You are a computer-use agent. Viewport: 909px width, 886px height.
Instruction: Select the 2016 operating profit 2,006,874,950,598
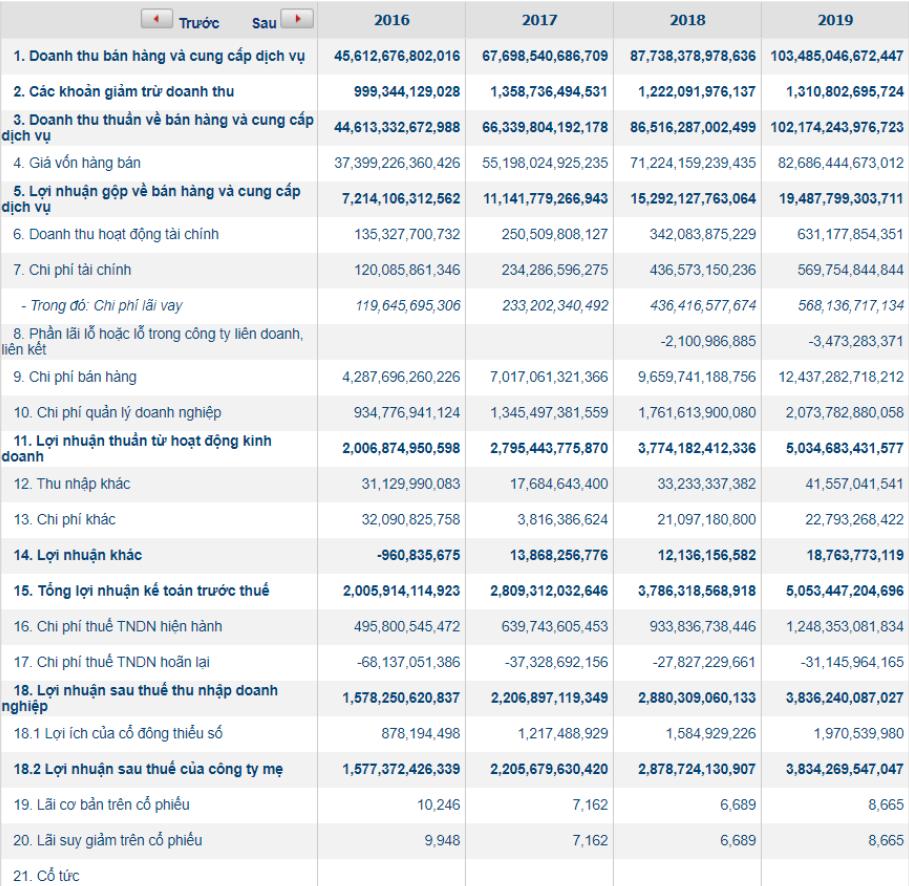401,448
